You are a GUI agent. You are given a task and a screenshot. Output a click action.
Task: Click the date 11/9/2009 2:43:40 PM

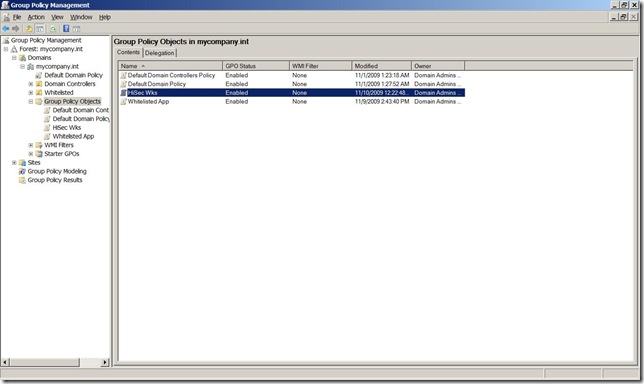coord(382,101)
